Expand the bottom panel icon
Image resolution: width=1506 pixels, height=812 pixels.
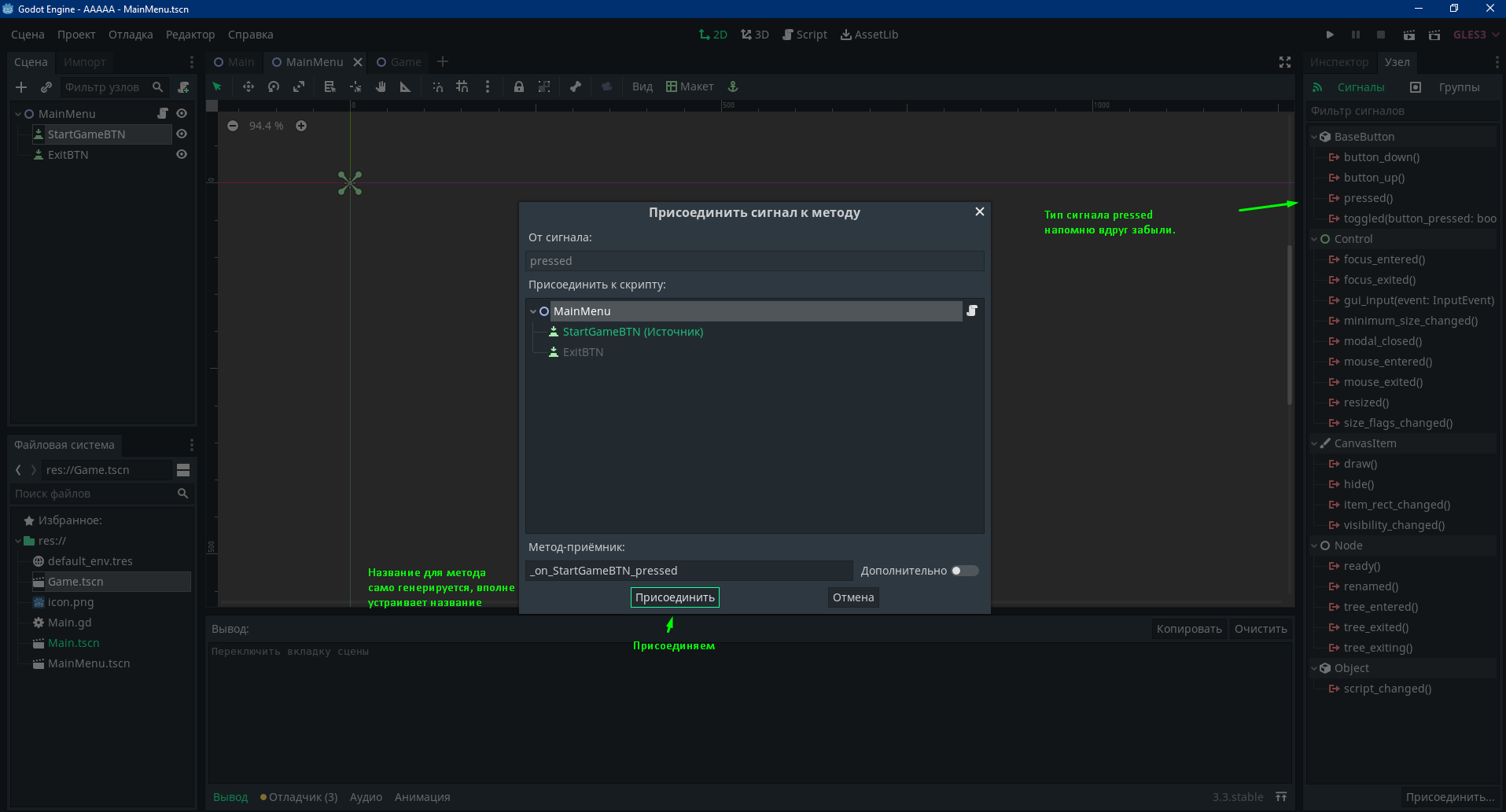pyautogui.click(x=1281, y=797)
